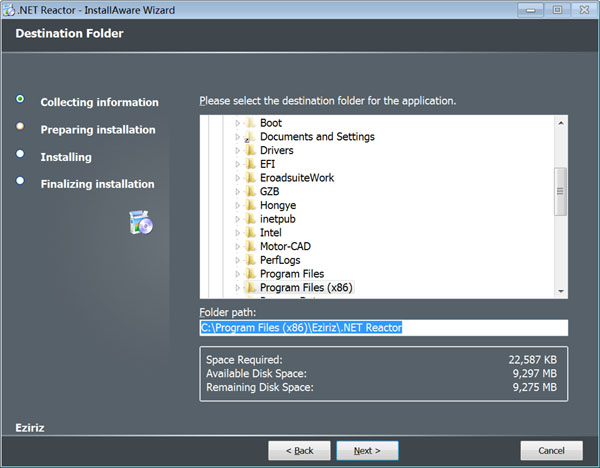Click the 9,275 MB remaining disk value
The width and height of the screenshot is (600, 468).
coord(535,387)
